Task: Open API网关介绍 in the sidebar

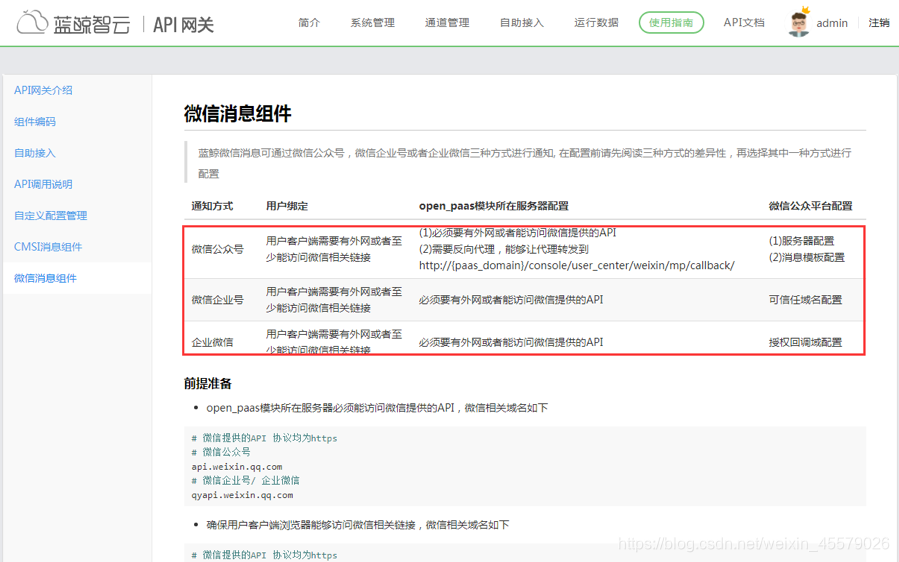Action: [x=44, y=90]
